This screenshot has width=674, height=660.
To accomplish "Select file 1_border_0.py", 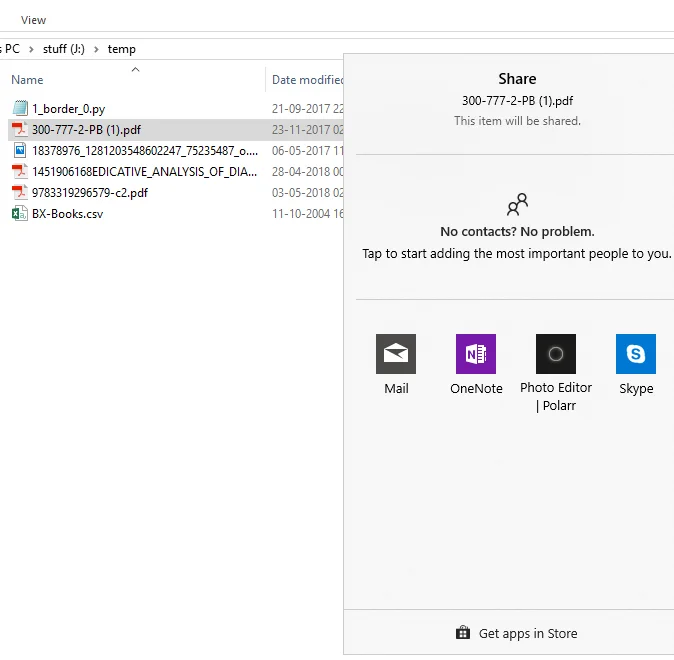I will [x=68, y=109].
